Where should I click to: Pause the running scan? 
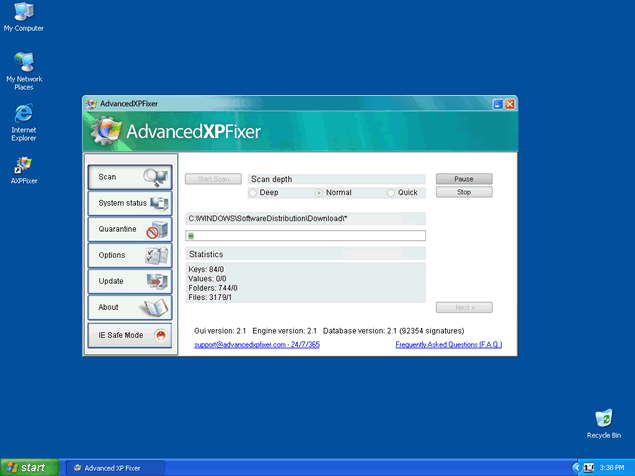click(x=463, y=179)
